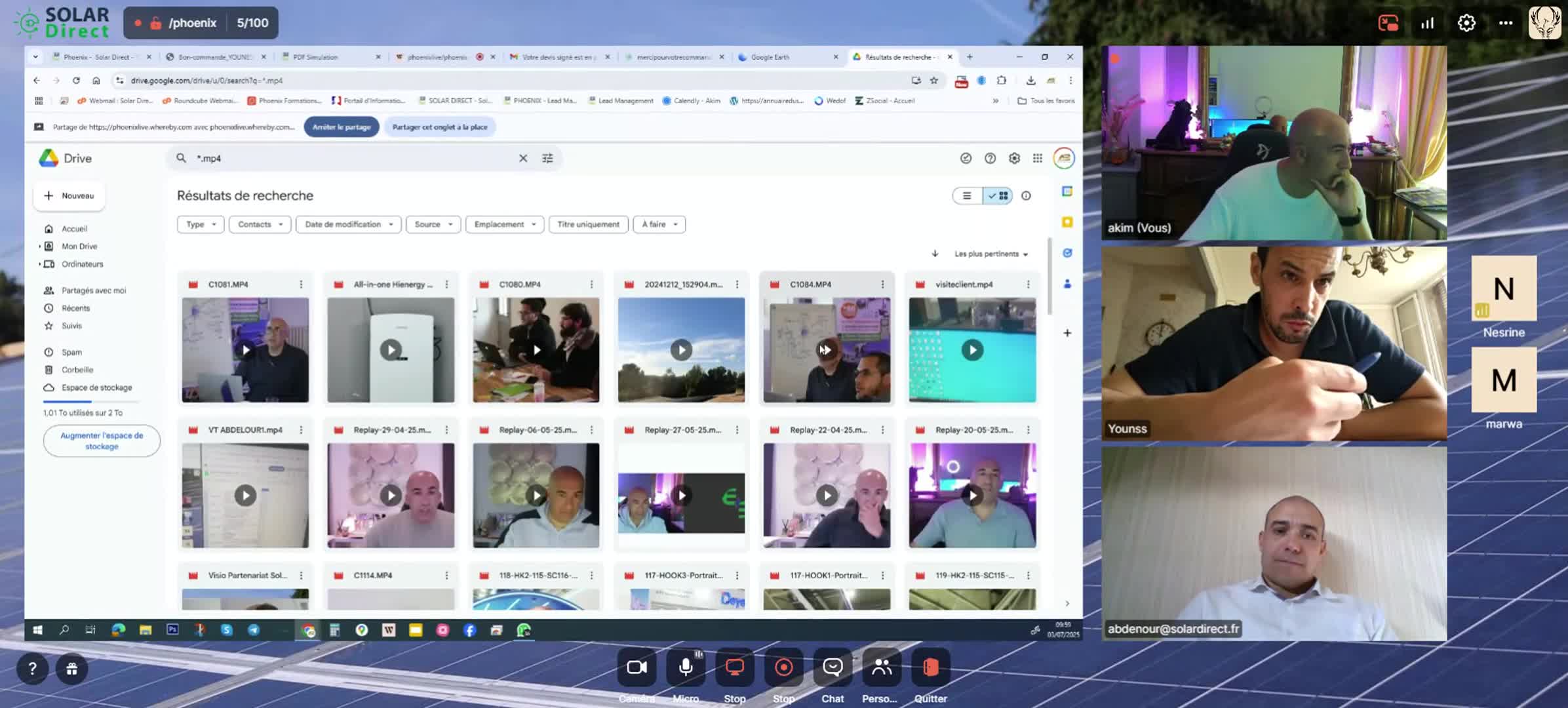
Task: Toggle the Titre uniquement filter
Action: [x=588, y=224]
